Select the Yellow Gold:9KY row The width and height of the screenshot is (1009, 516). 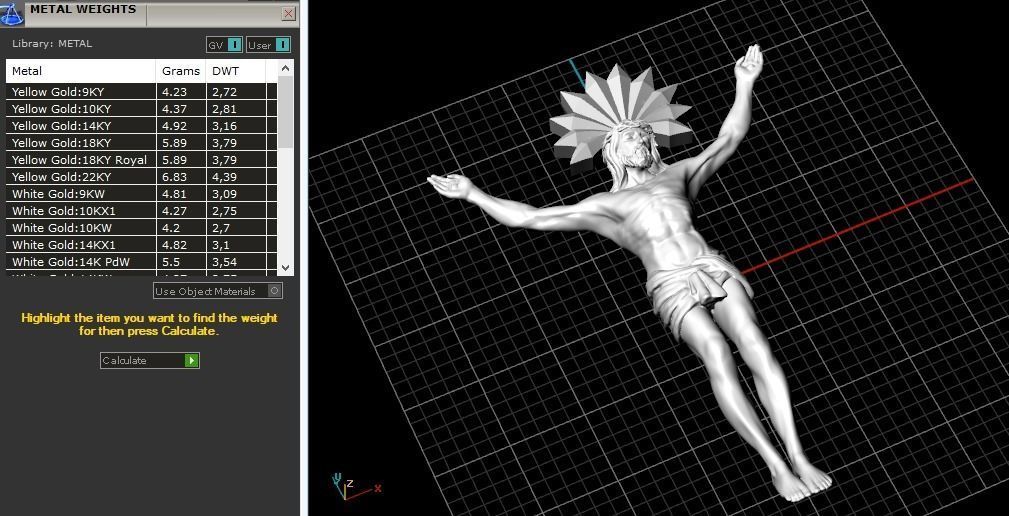pos(142,91)
